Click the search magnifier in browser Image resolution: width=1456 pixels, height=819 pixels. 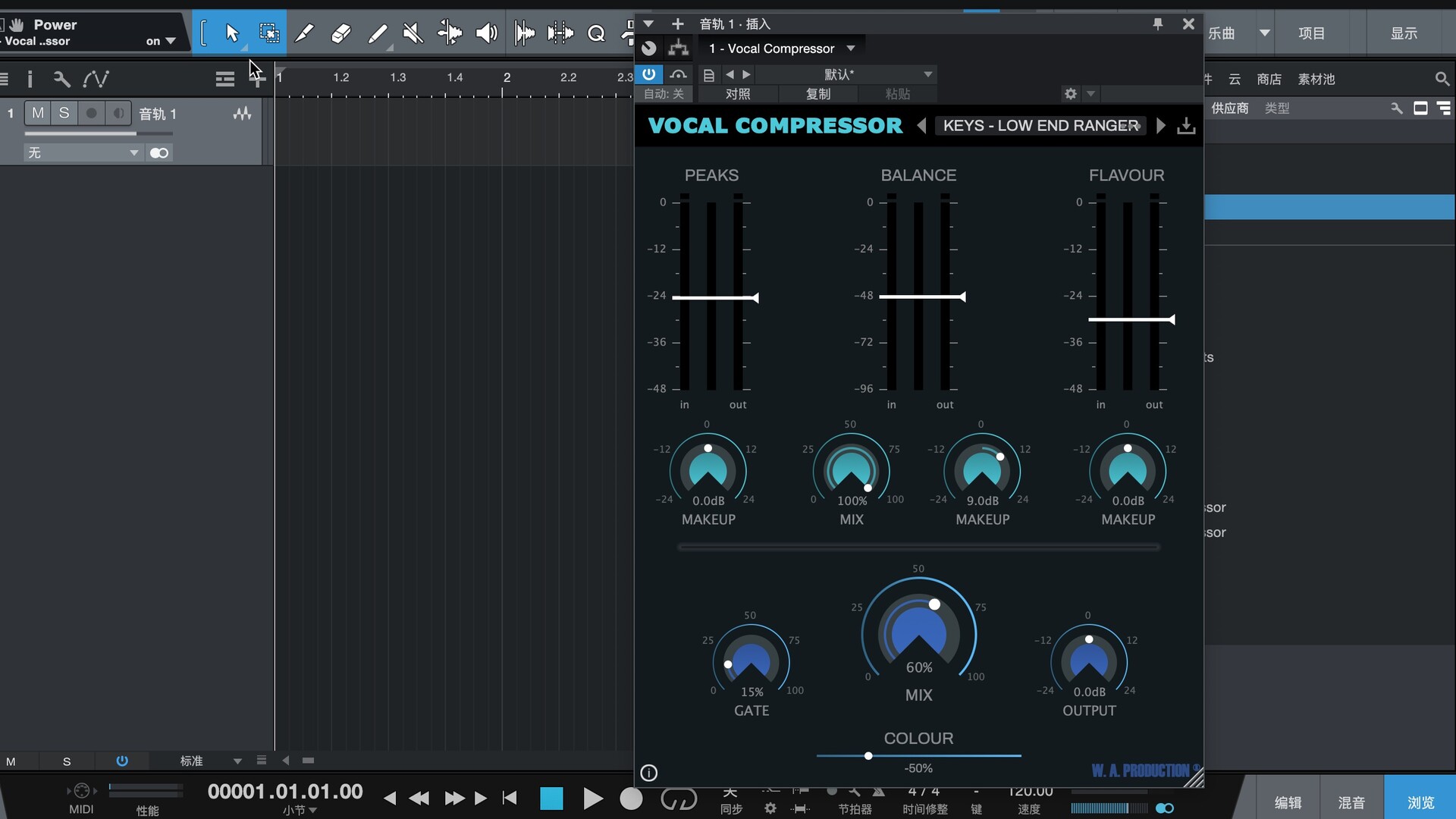[x=1442, y=79]
